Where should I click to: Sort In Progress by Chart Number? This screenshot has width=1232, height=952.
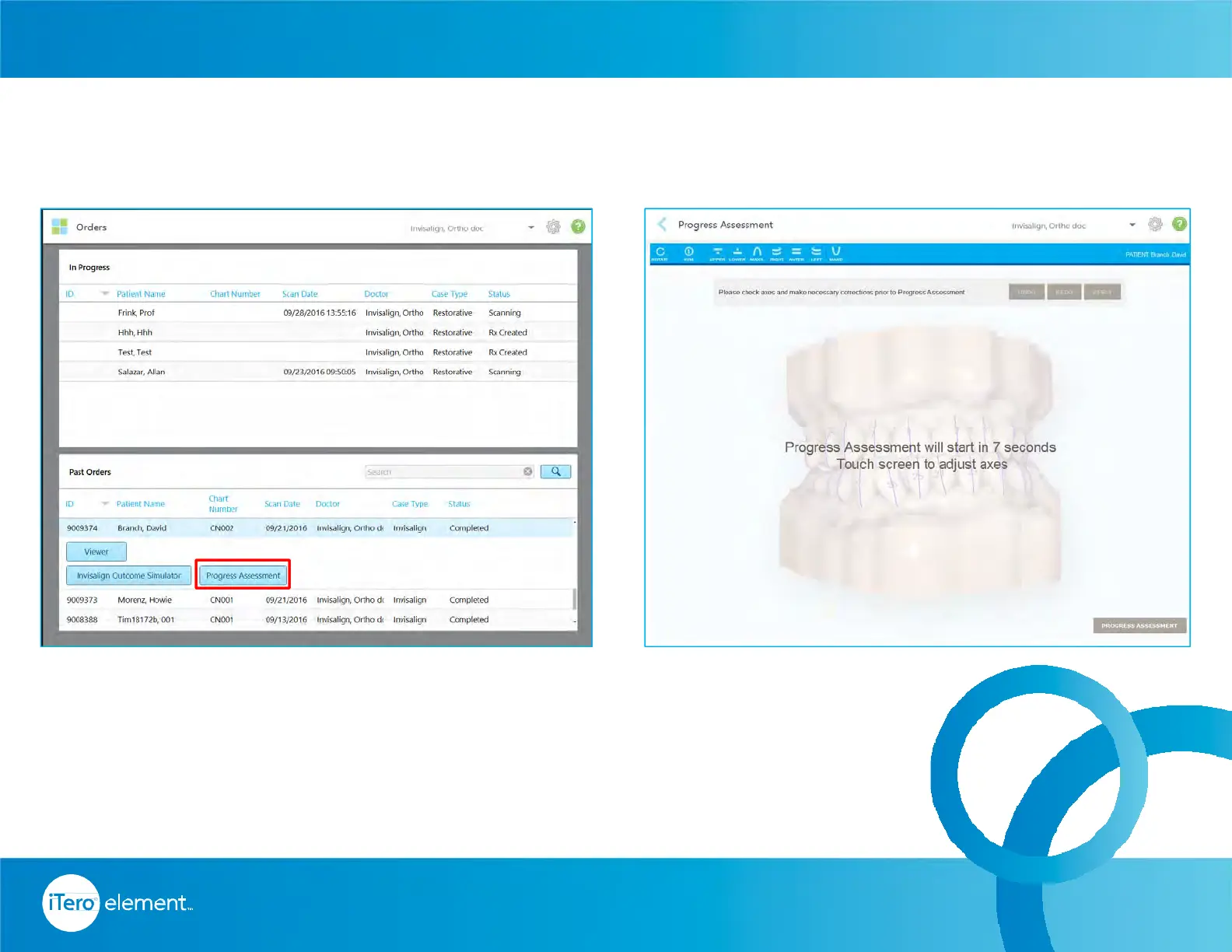(x=235, y=294)
